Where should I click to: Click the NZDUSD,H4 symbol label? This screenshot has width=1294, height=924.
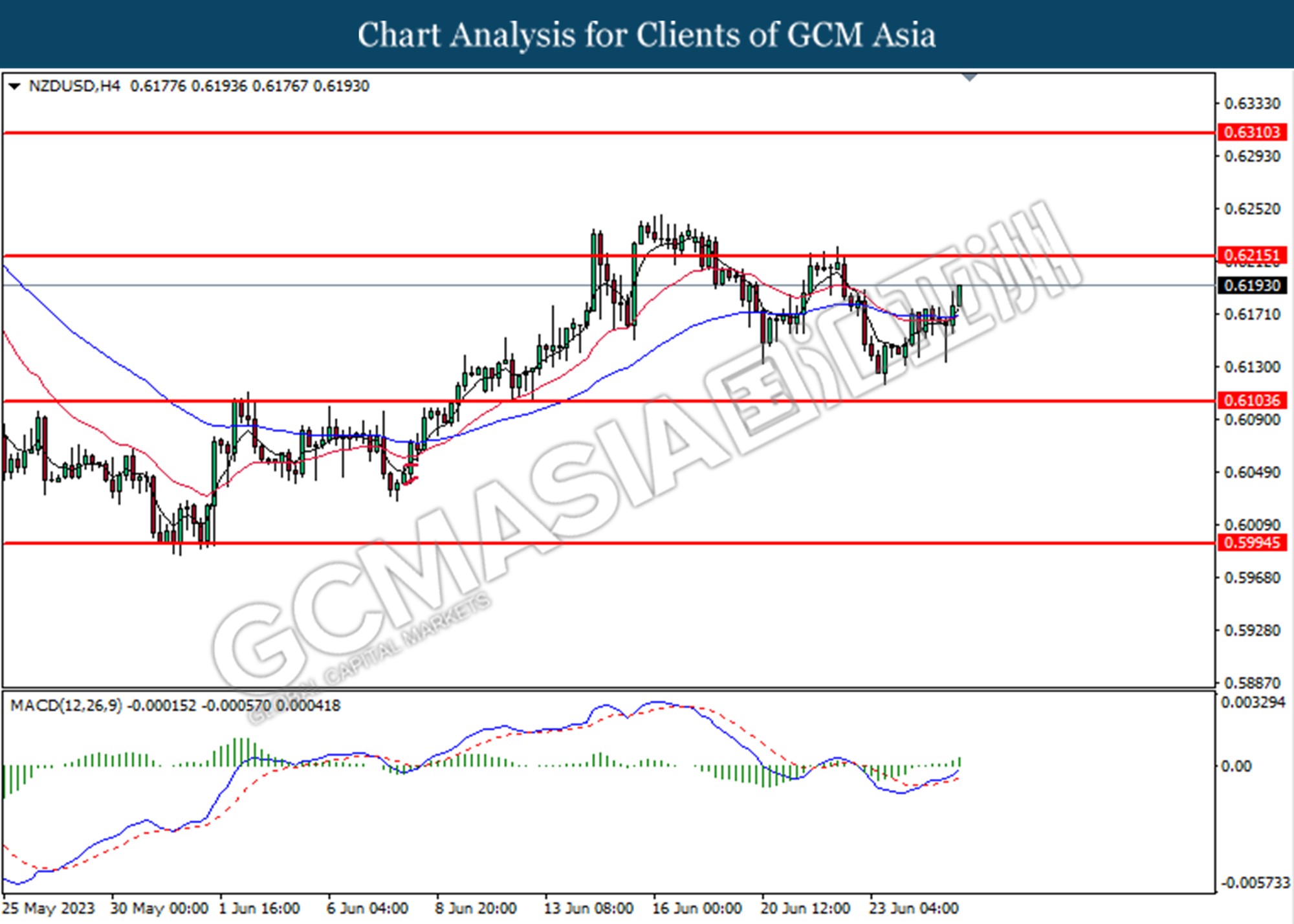[x=74, y=86]
